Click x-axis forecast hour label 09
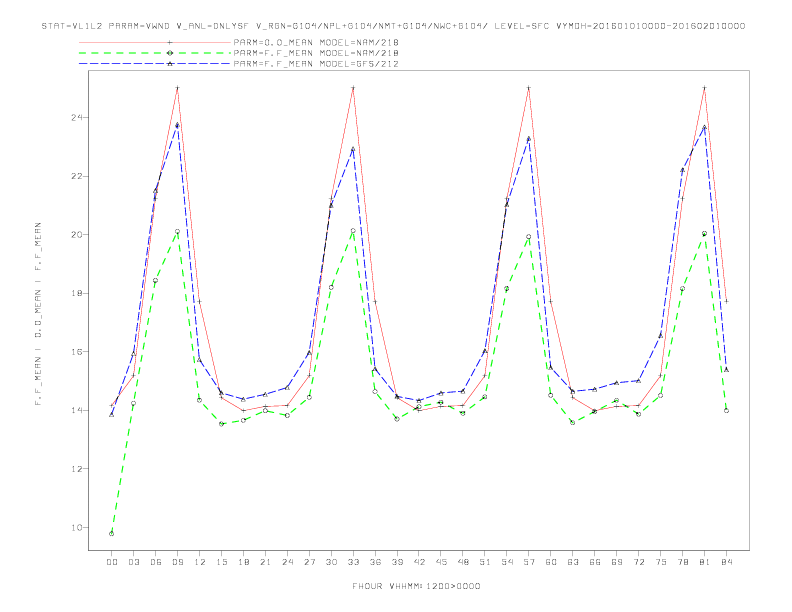The width and height of the screenshot is (792, 612). tap(177, 562)
